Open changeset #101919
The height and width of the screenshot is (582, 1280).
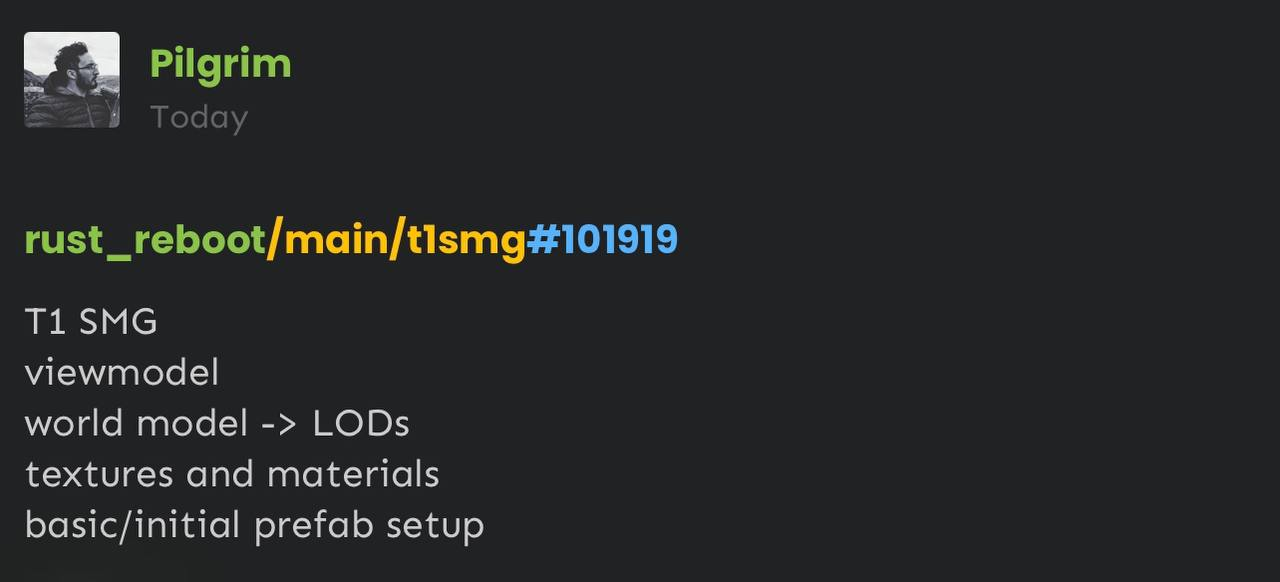pyautogui.click(x=602, y=240)
